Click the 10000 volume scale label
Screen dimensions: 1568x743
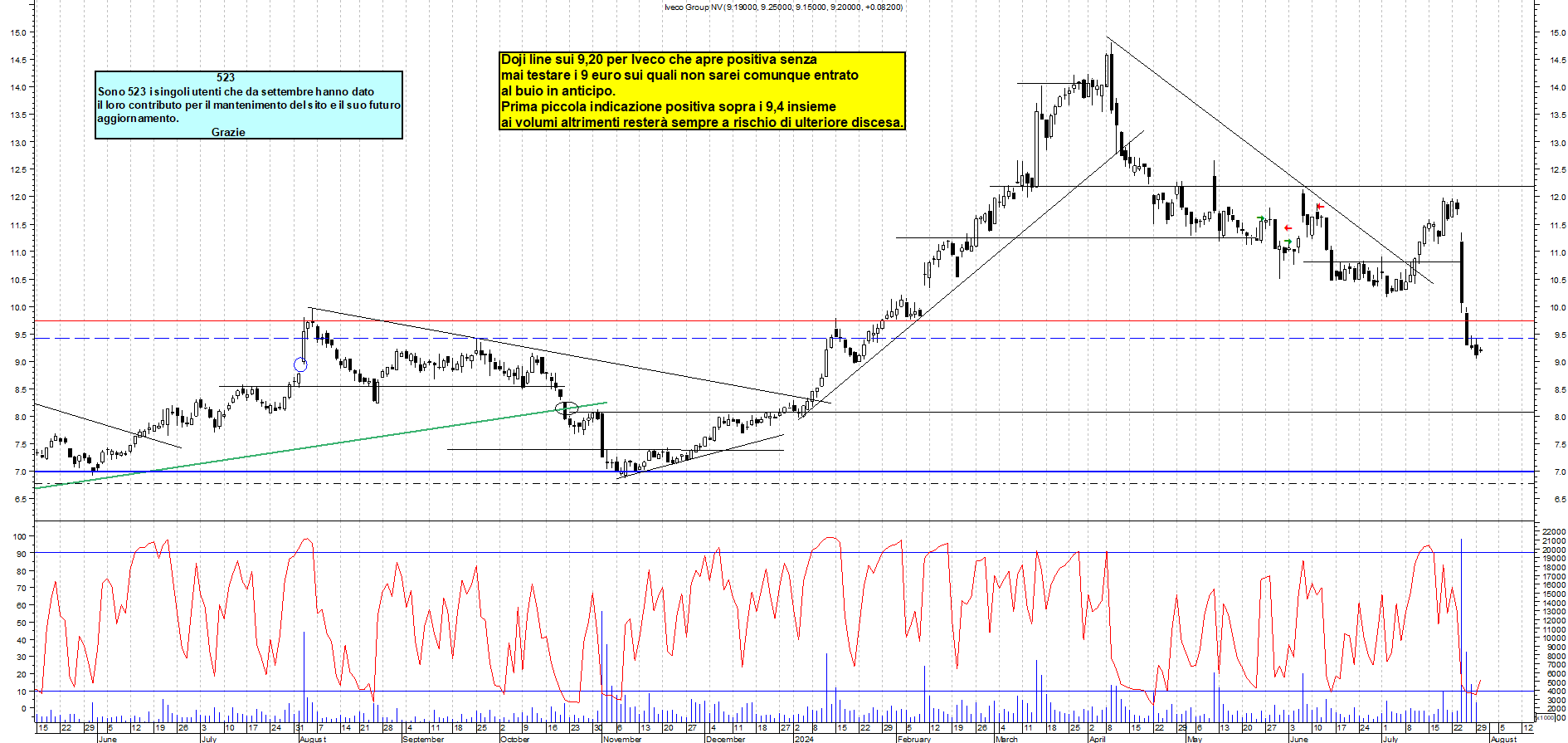[1554, 638]
